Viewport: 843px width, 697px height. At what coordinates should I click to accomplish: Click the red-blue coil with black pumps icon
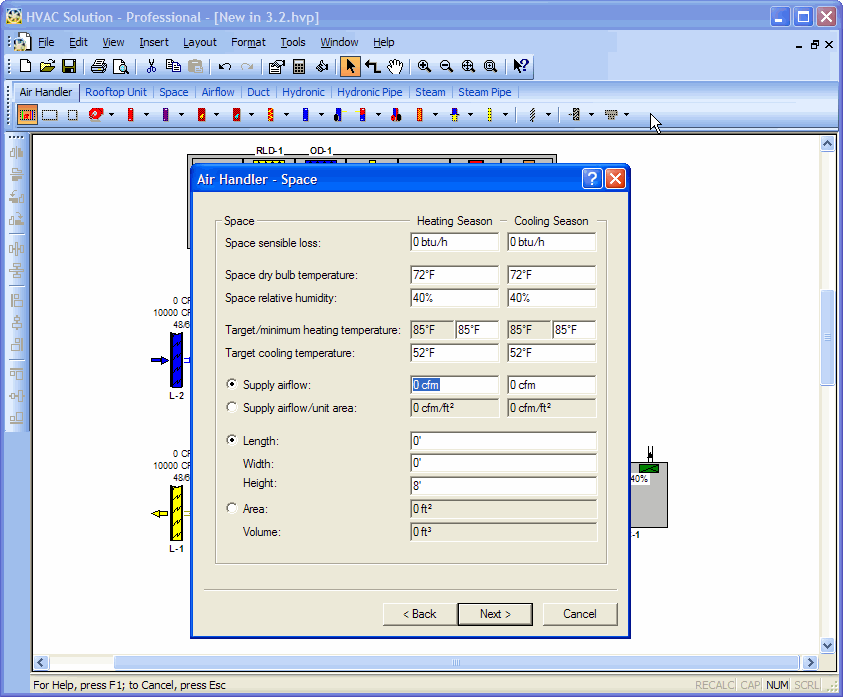pyautogui.click(x=396, y=115)
